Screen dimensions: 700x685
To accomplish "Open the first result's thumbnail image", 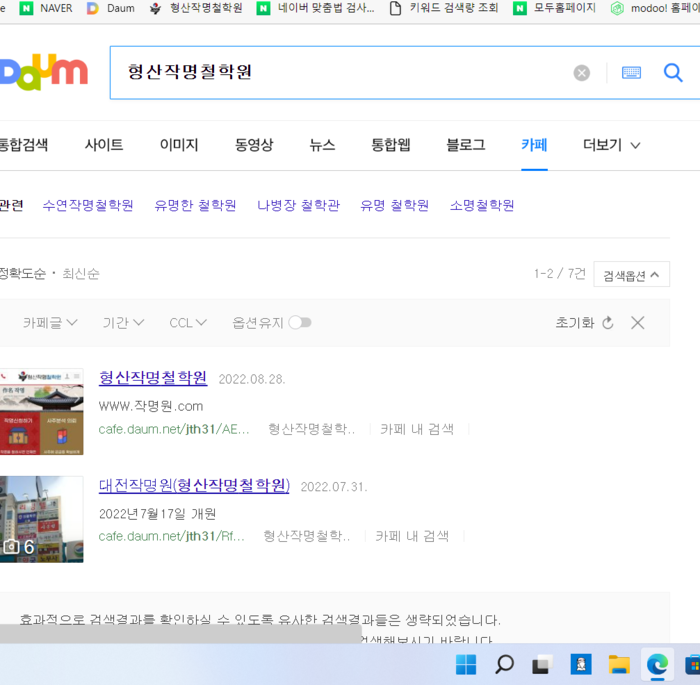I will click(x=42, y=412).
